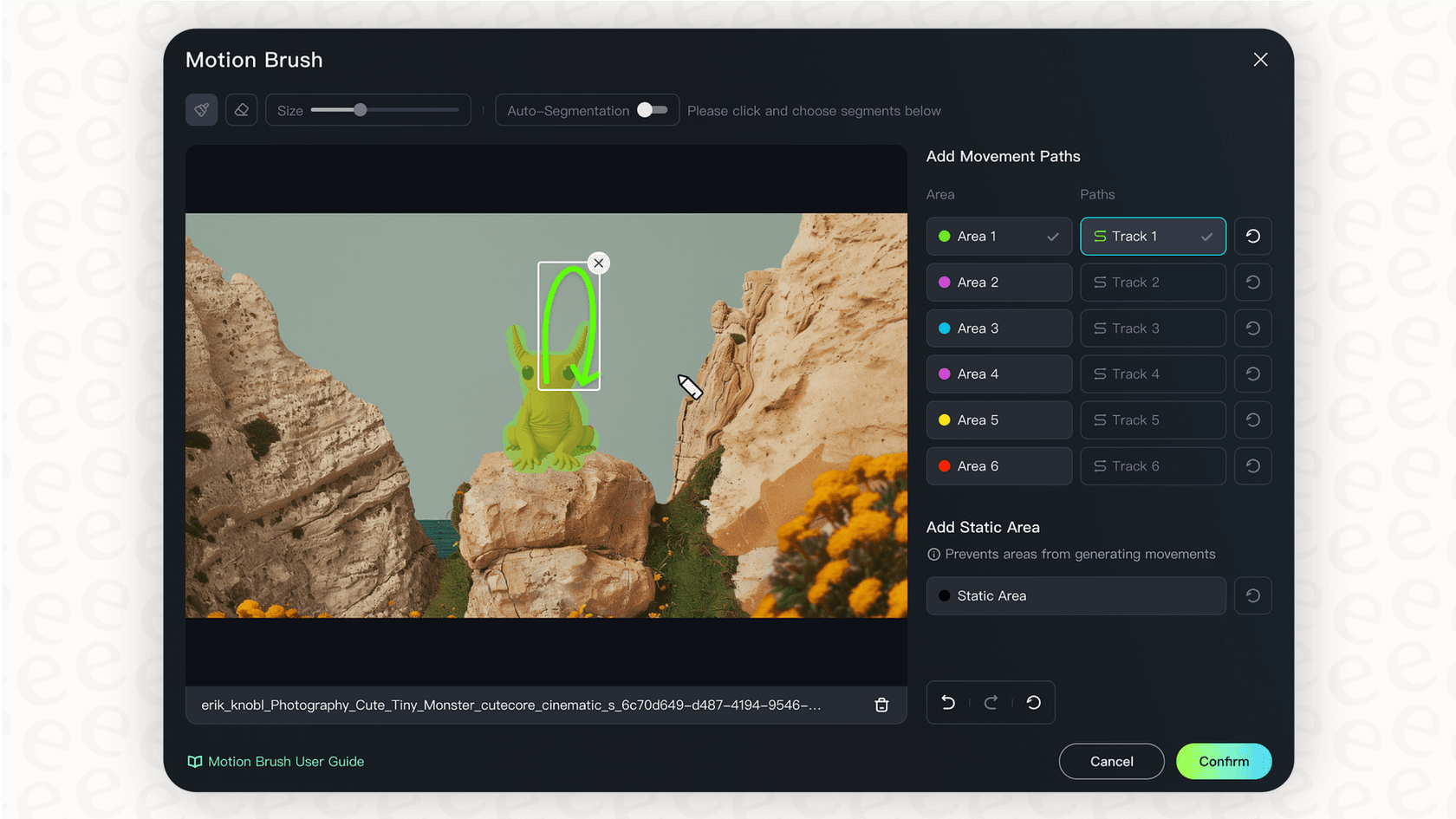Adjust the brush Size slider
Viewport: 1456px width, 819px height.
pos(359,110)
